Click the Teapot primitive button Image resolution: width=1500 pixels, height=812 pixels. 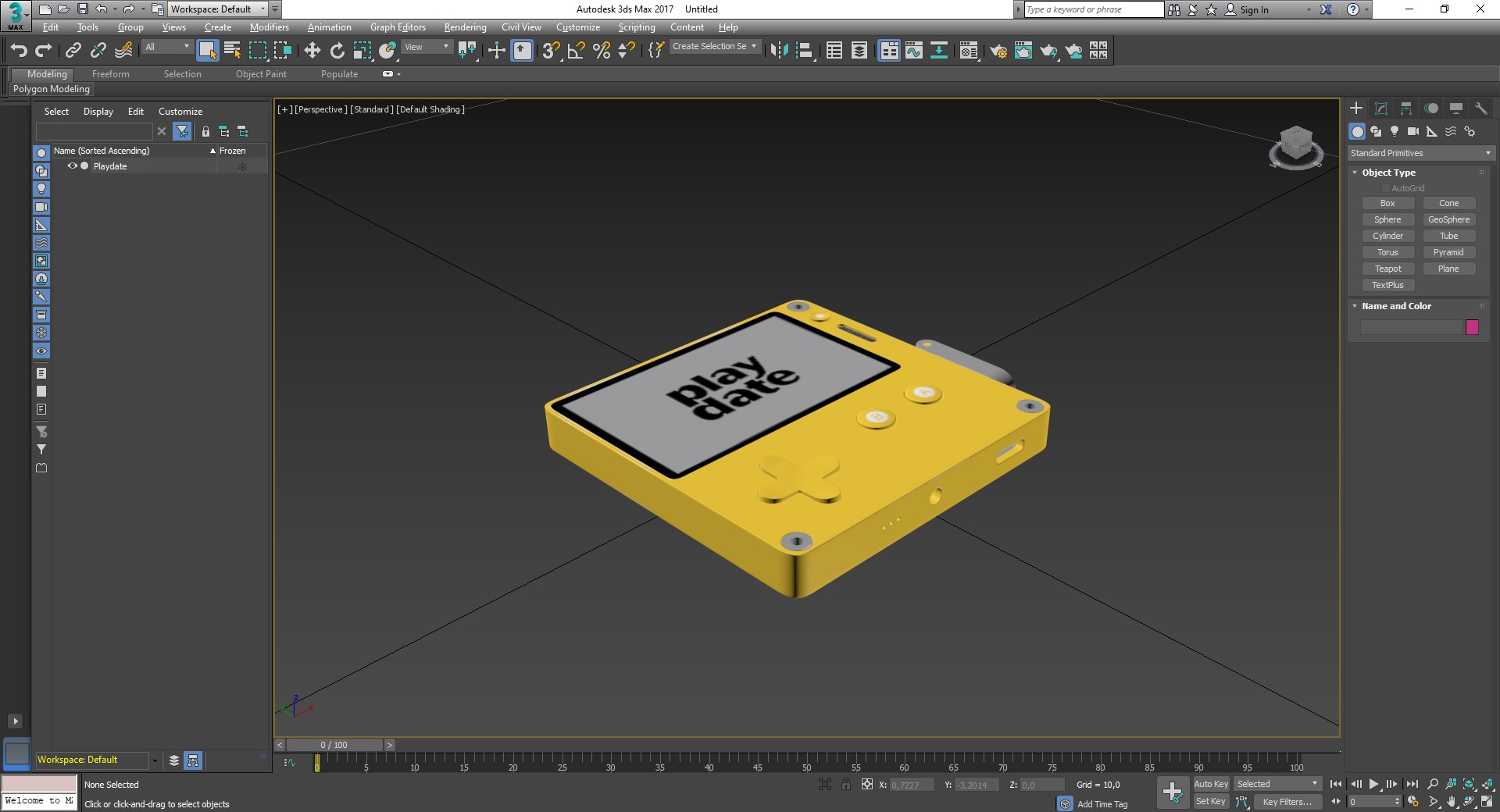point(1388,269)
